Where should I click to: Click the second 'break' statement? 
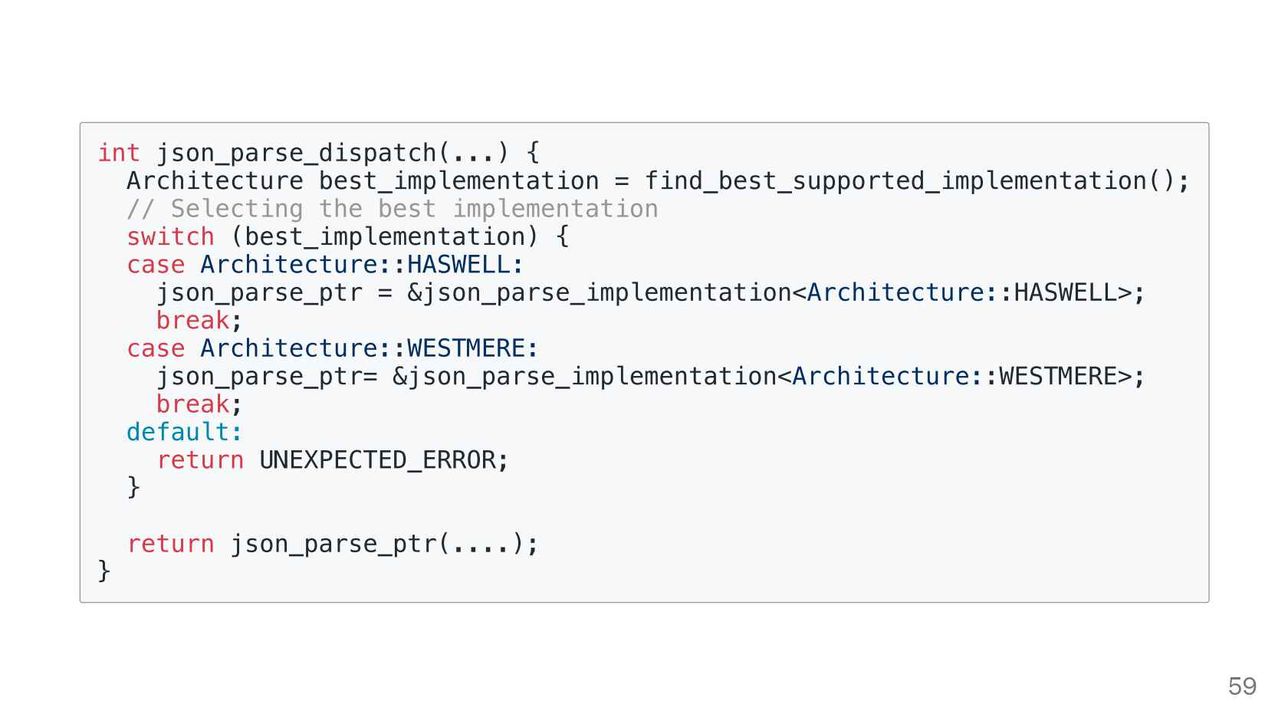192,405
